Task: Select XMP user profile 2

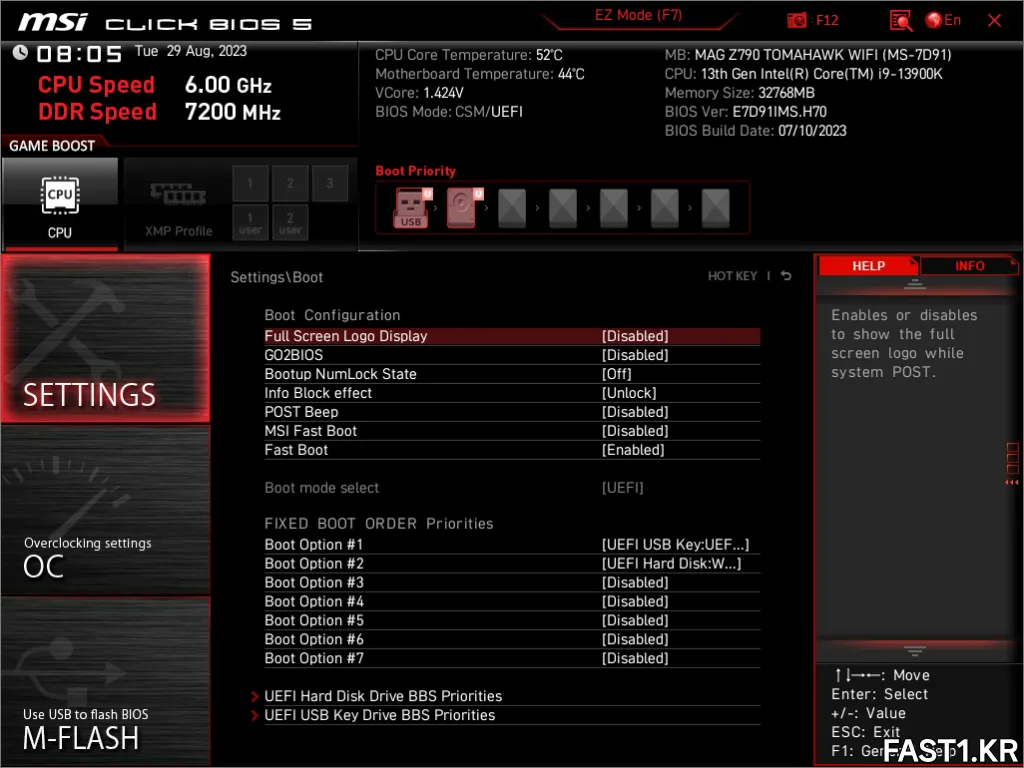Action: tap(290, 223)
